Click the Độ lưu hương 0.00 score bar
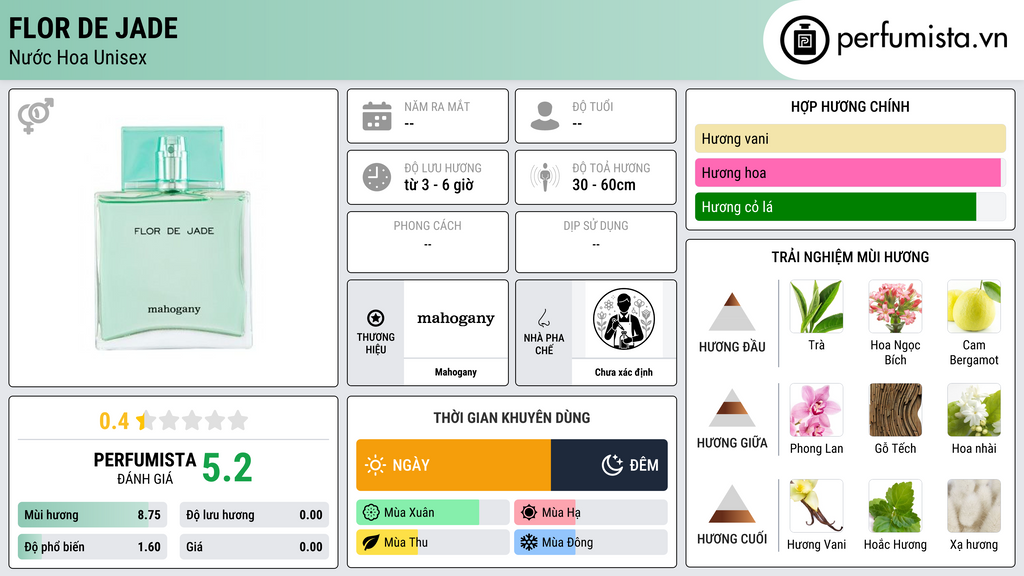 (x=254, y=515)
